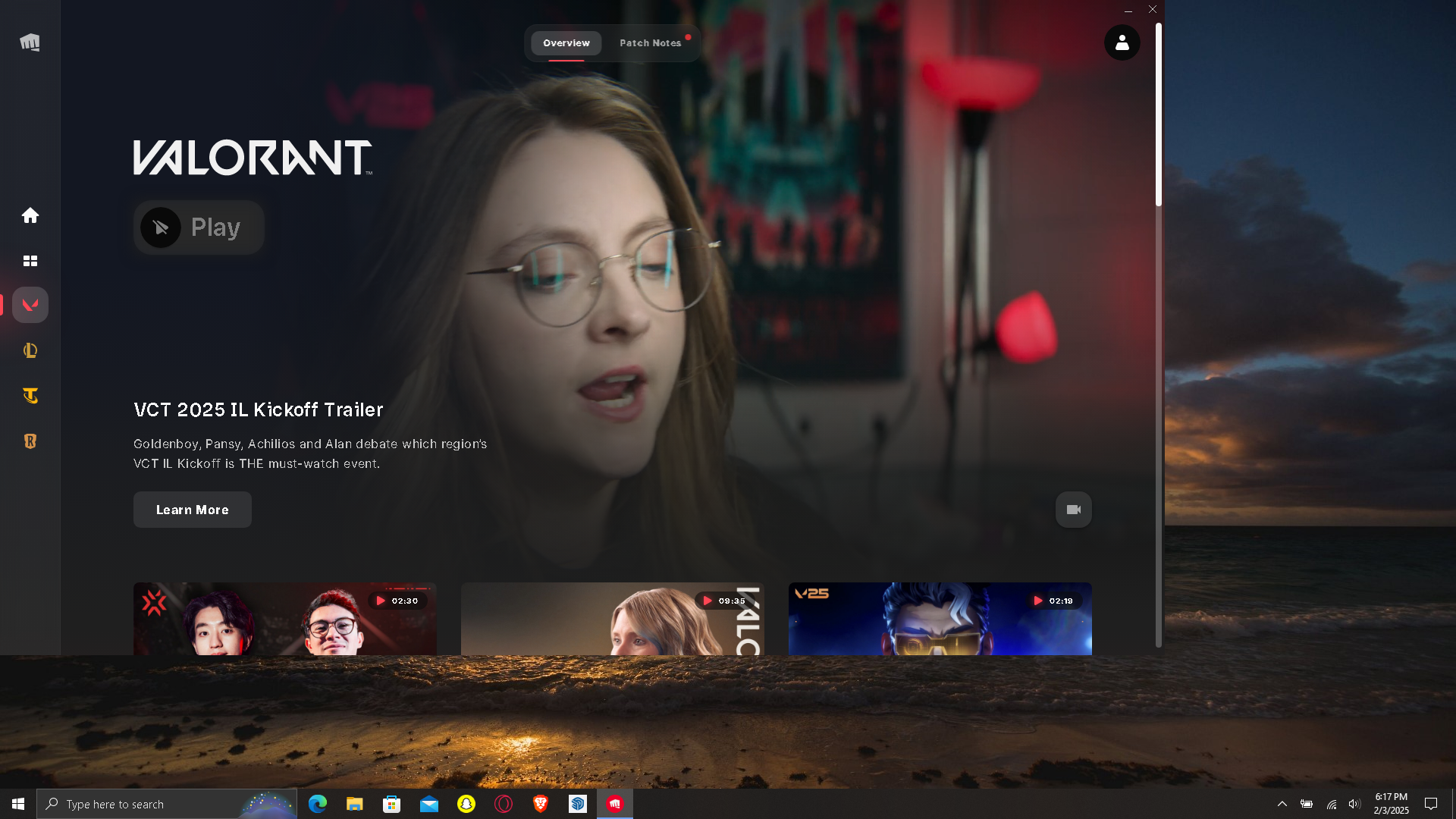Image resolution: width=1456 pixels, height=819 pixels.
Task: Open the VCT 2025 IL Kickoff Trailer title
Action: tap(259, 409)
